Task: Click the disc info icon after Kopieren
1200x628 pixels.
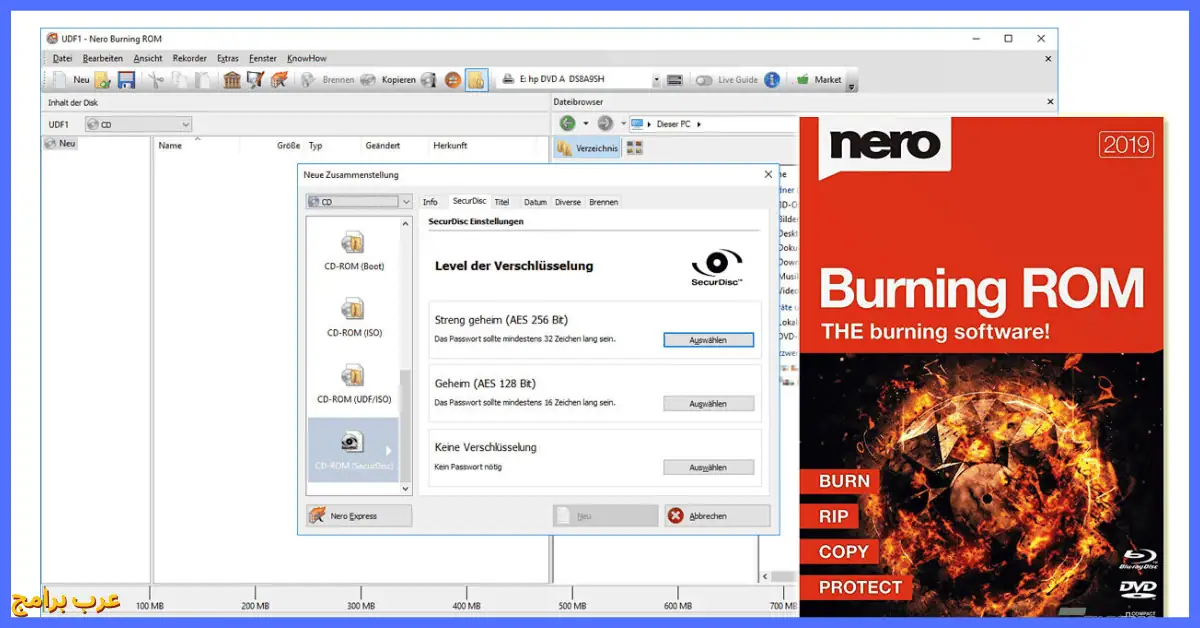Action: tap(429, 80)
